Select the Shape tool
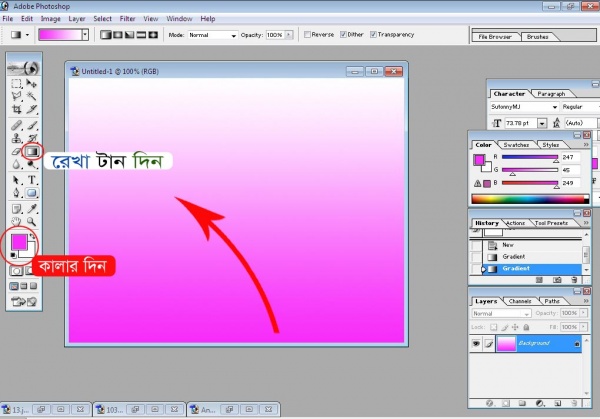This screenshot has width=600, height=419. tap(32, 193)
